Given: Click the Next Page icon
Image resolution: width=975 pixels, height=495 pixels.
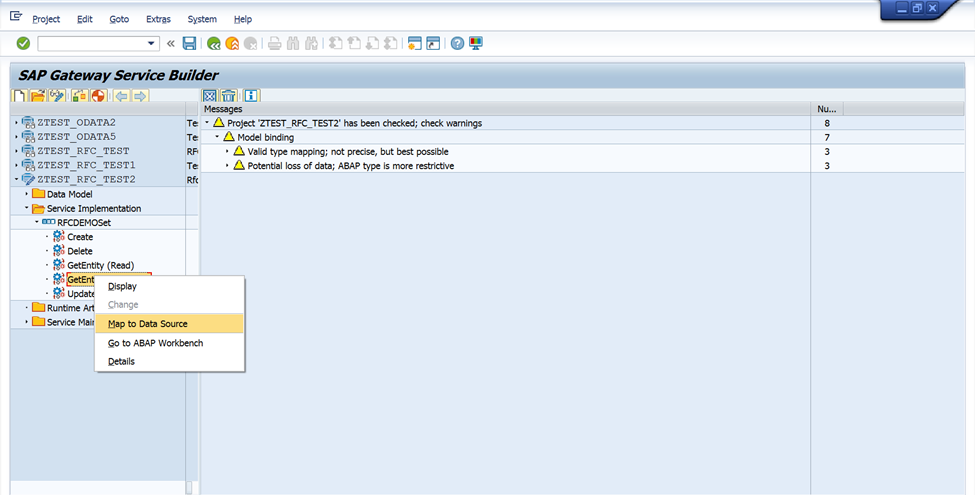Looking at the screenshot, I should click(x=372, y=43).
